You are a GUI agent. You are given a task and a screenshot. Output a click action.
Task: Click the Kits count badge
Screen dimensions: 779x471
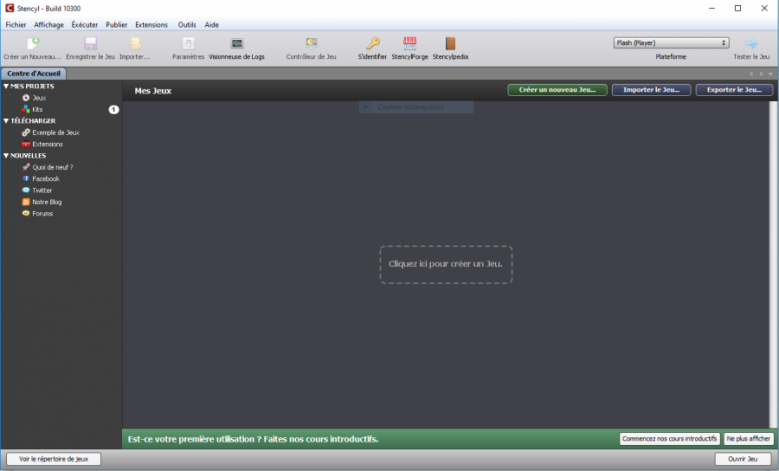tap(114, 109)
